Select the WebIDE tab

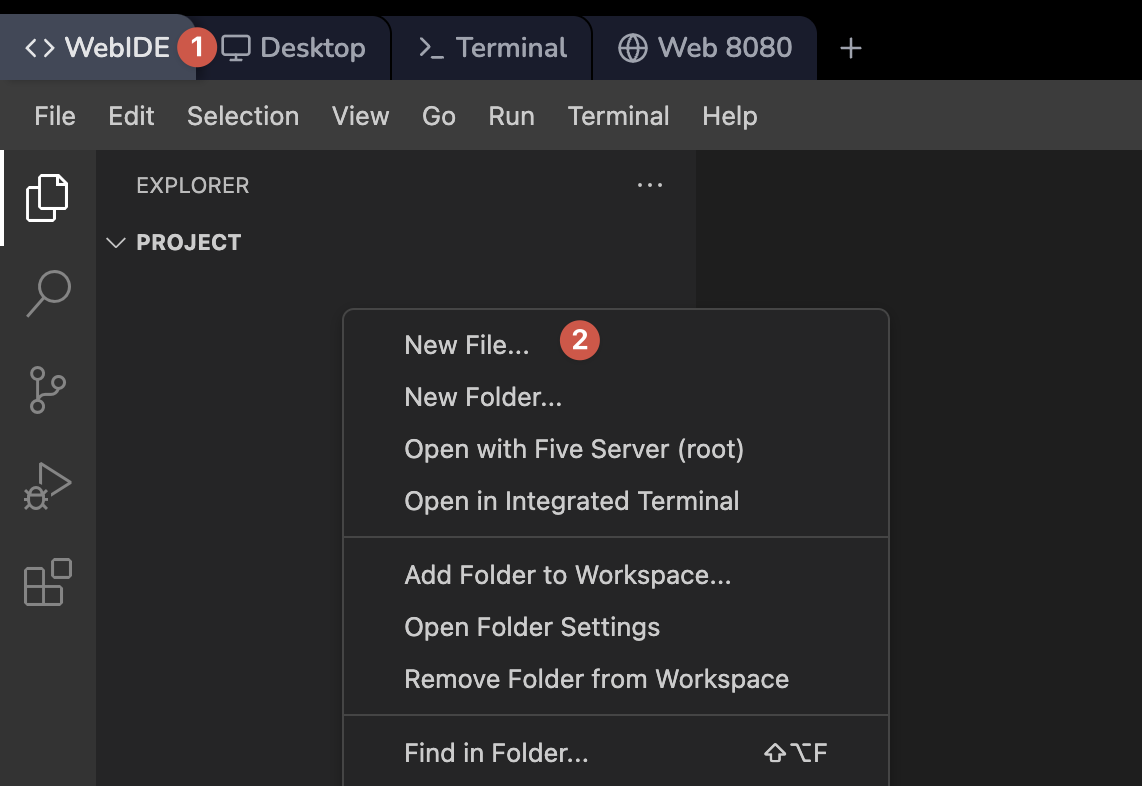(x=97, y=48)
